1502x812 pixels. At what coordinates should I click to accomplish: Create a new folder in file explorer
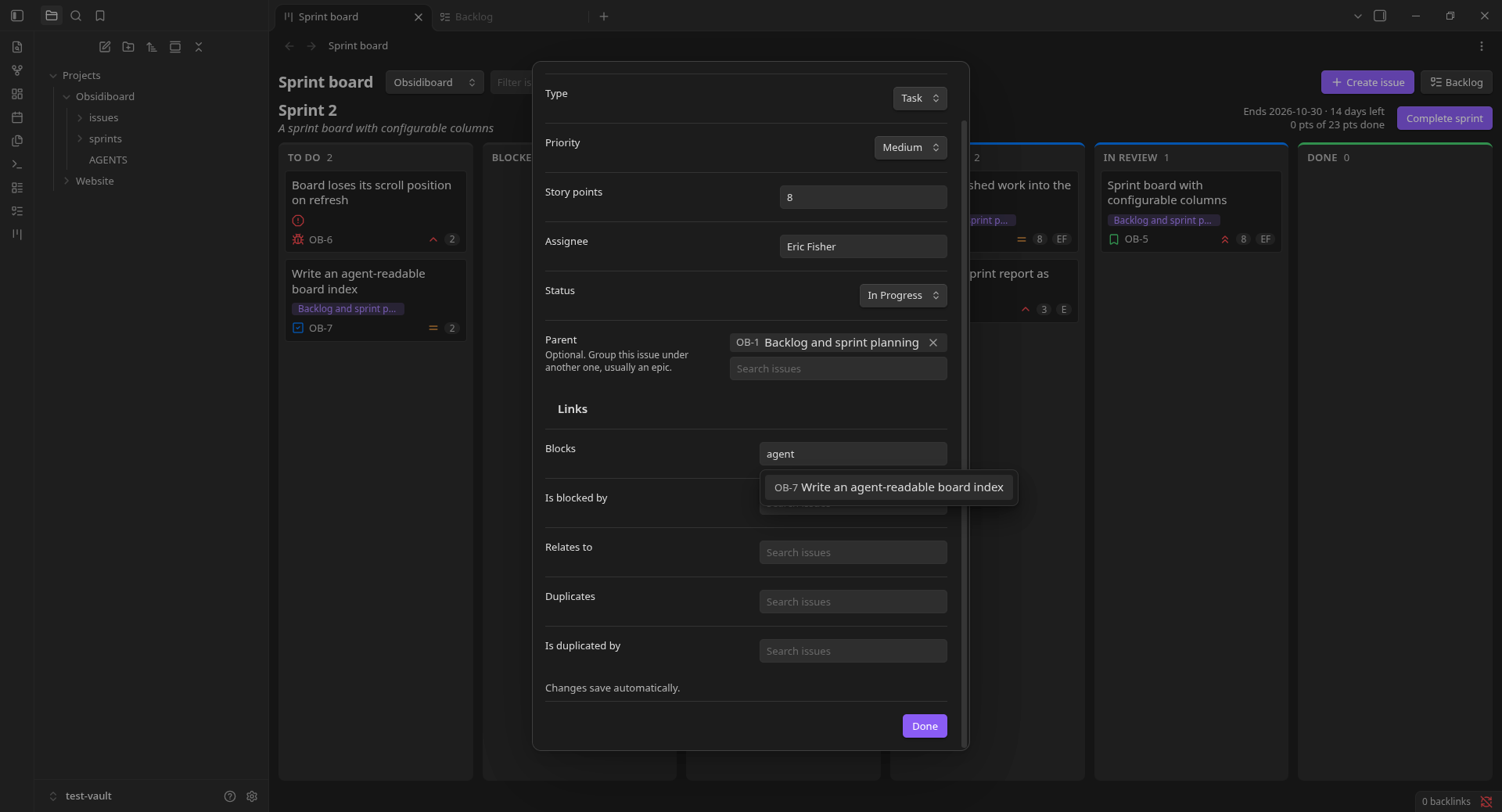[128, 47]
